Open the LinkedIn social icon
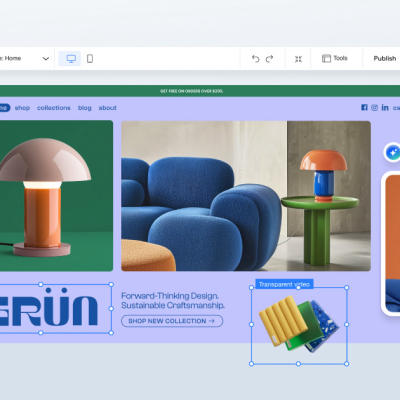 (x=385, y=107)
